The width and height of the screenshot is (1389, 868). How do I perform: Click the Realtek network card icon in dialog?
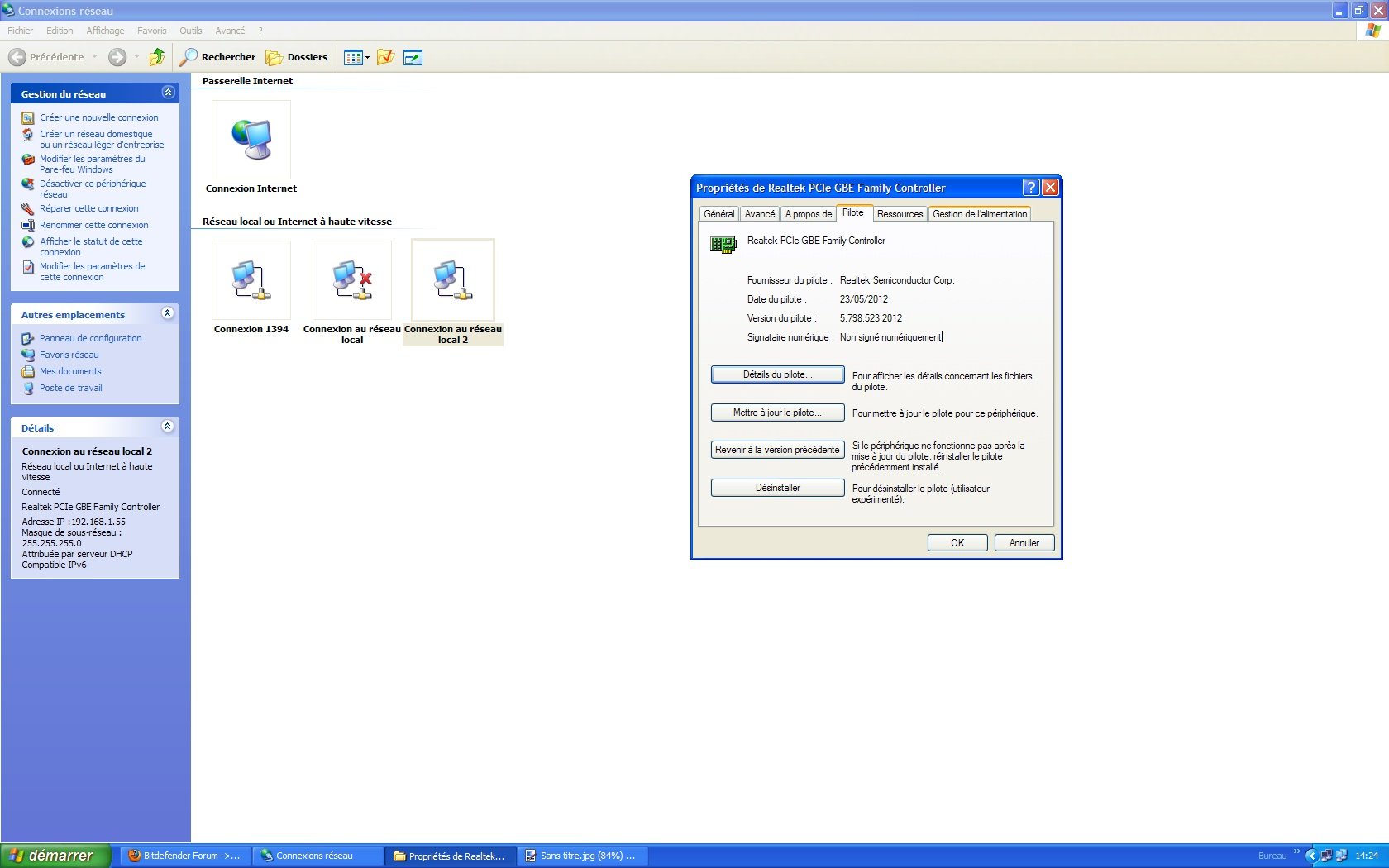pyautogui.click(x=723, y=245)
